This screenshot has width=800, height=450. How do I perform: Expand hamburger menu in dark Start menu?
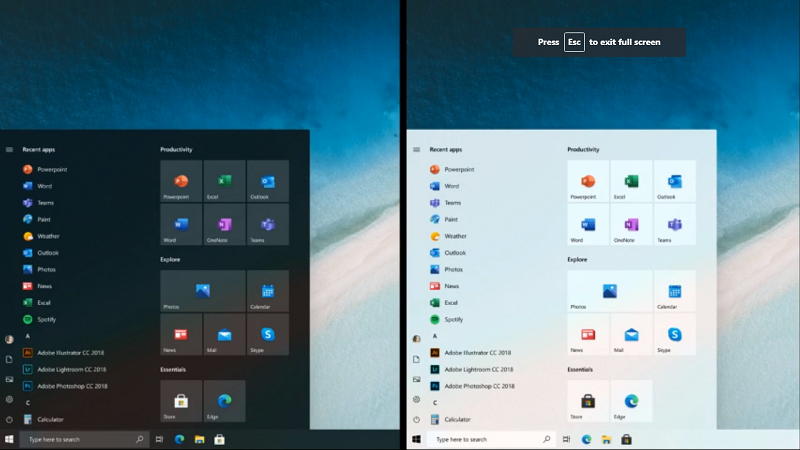point(9,149)
